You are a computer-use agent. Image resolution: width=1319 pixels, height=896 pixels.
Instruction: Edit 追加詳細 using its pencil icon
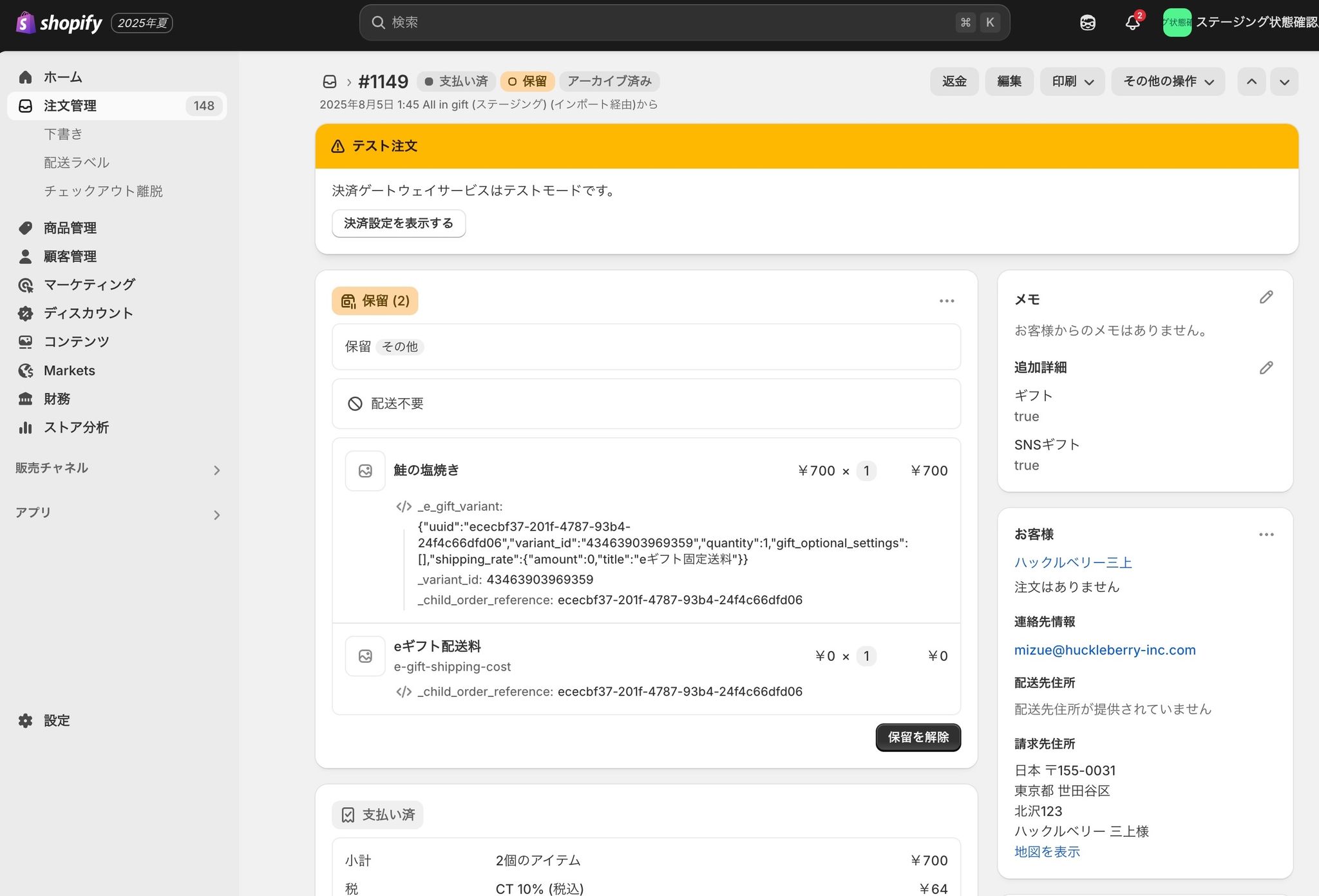click(1266, 368)
